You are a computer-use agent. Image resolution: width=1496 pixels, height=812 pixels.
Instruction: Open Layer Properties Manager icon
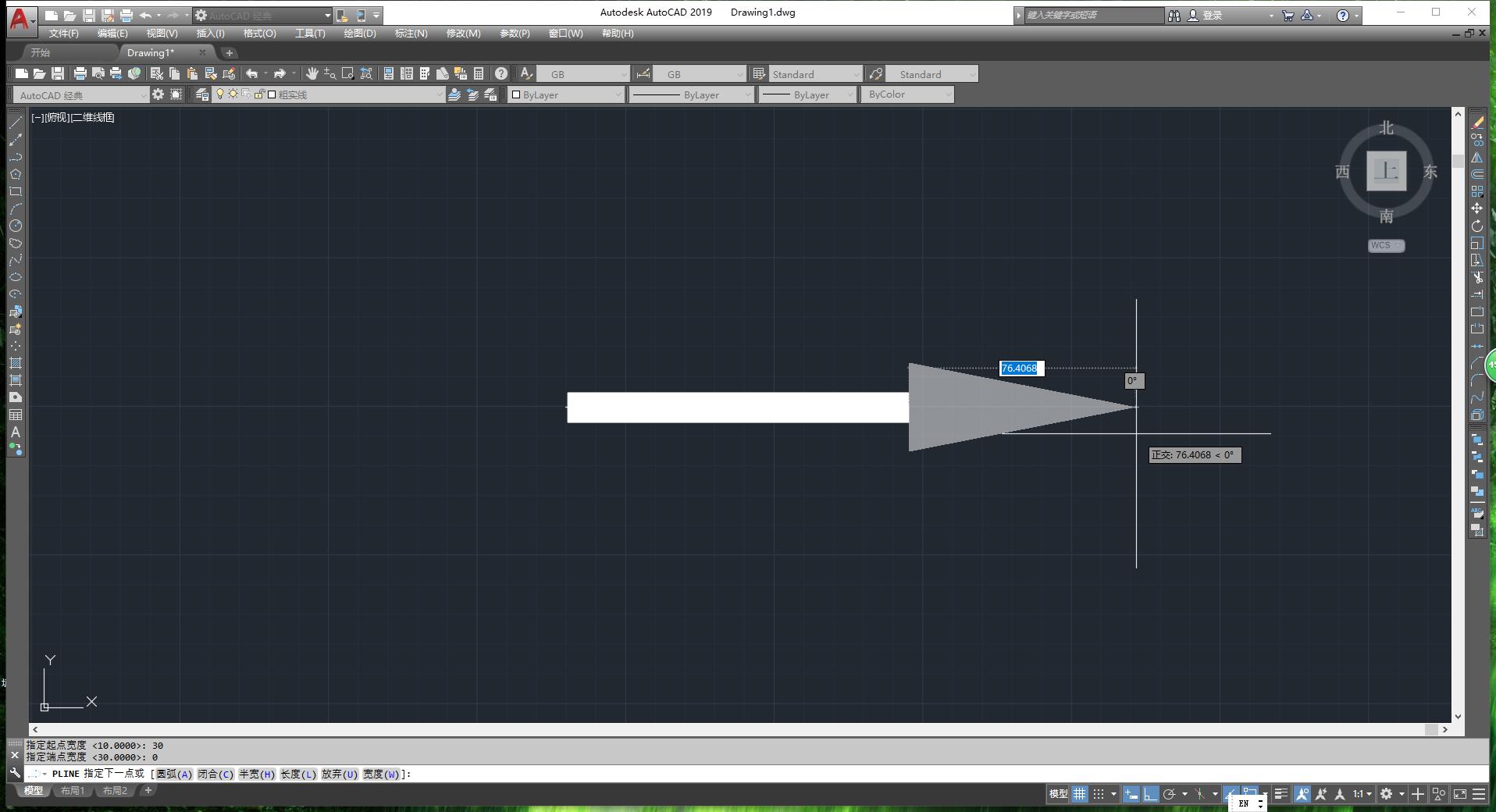tap(202, 94)
